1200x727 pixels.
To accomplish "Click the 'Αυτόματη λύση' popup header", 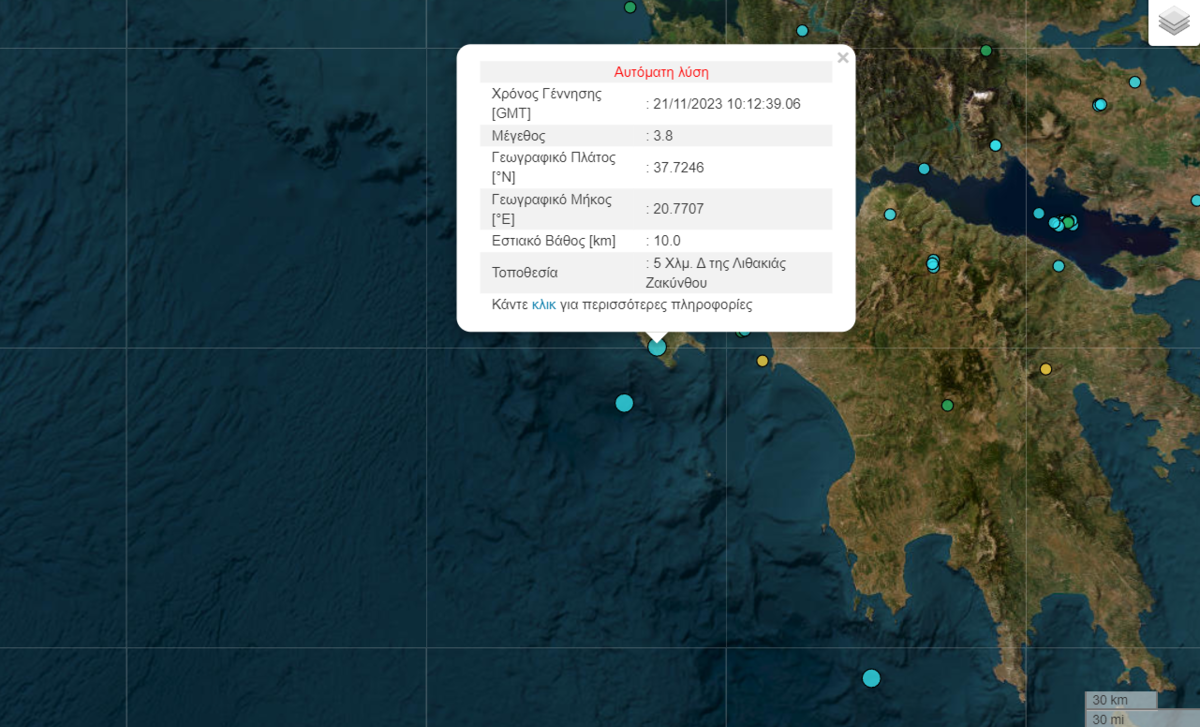I will 660,72.
